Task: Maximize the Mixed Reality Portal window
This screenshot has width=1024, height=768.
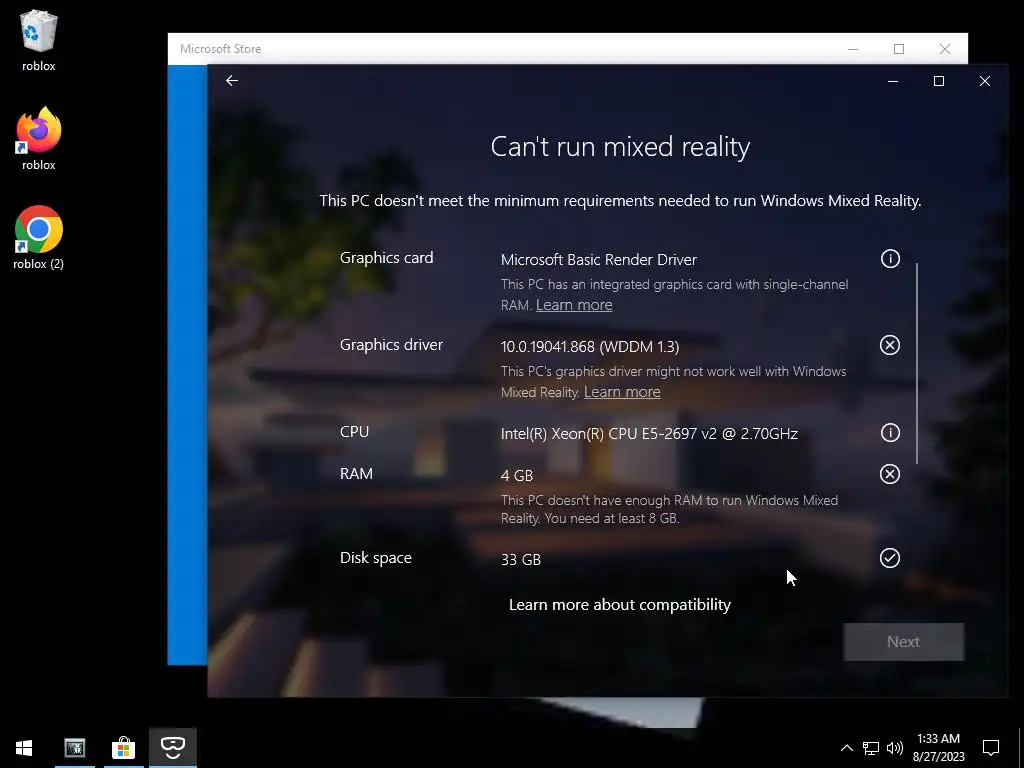Action: pos(938,81)
